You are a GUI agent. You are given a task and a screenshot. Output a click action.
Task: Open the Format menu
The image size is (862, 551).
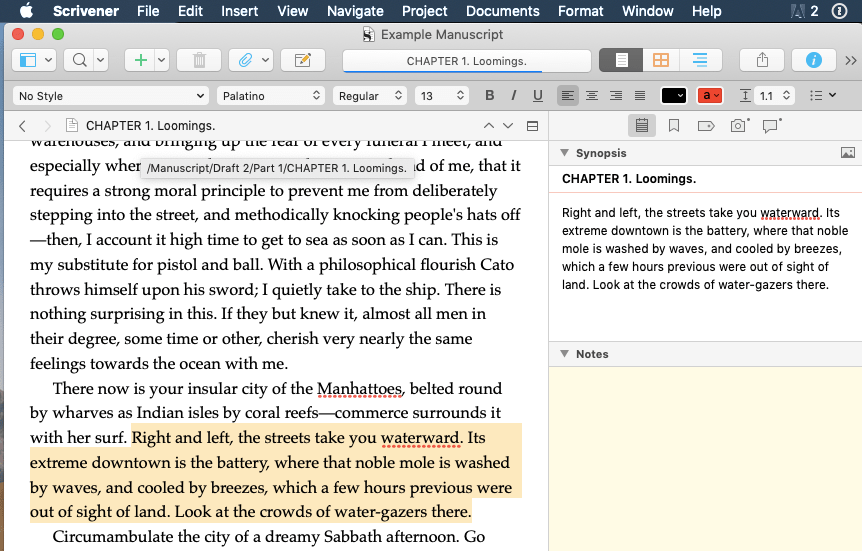click(581, 11)
